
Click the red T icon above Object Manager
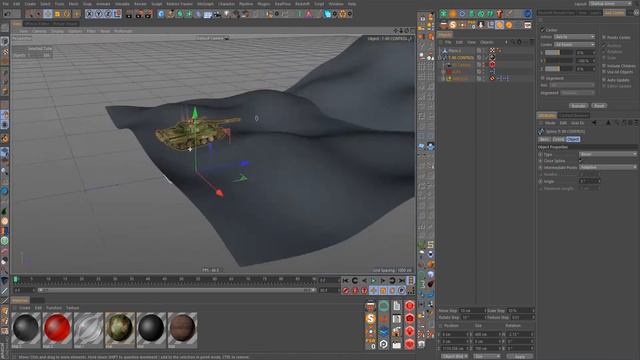pyautogui.click(x=499, y=14)
